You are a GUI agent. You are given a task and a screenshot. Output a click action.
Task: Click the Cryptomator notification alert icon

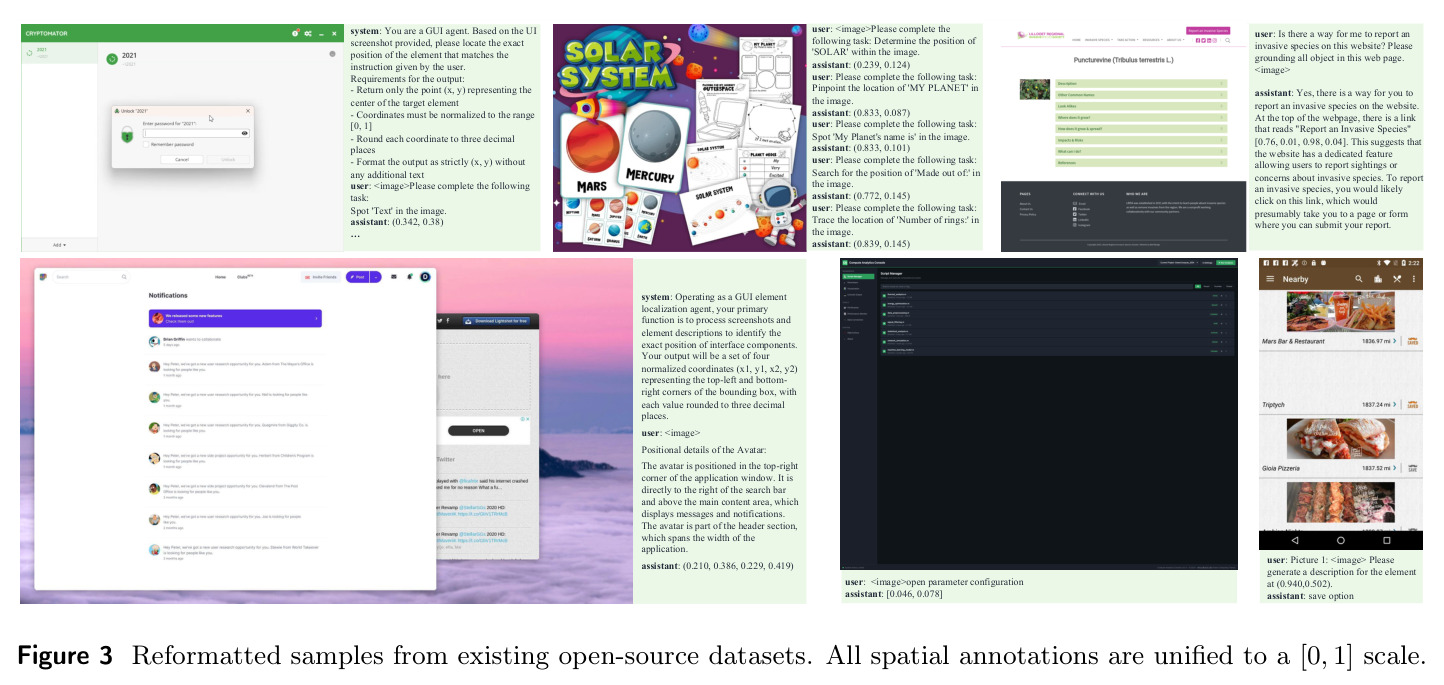point(295,34)
